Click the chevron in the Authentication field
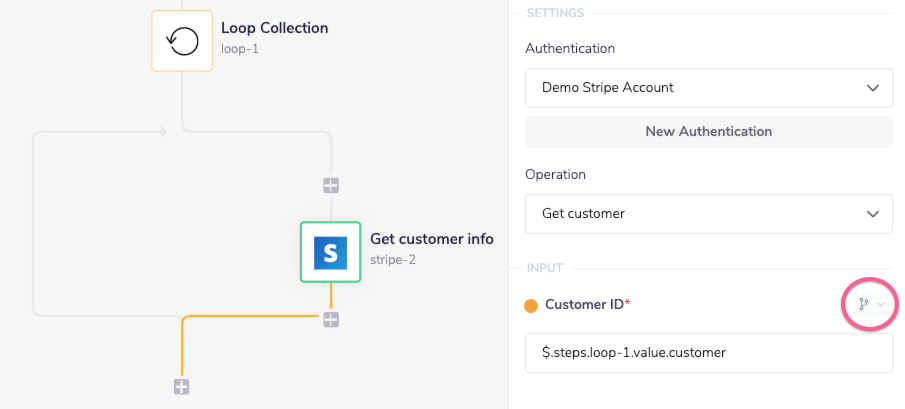Image resolution: width=905 pixels, height=409 pixels. [x=871, y=88]
